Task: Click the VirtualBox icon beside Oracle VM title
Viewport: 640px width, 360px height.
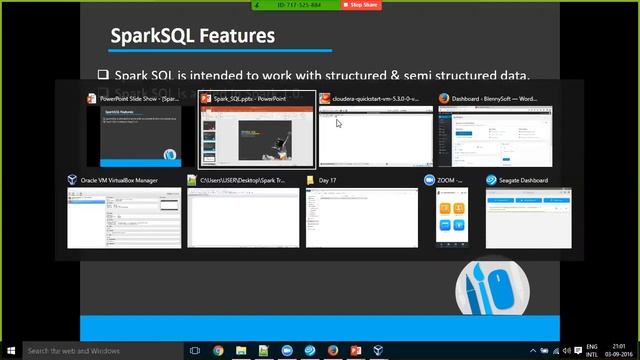Action: [x=72, y=180]
